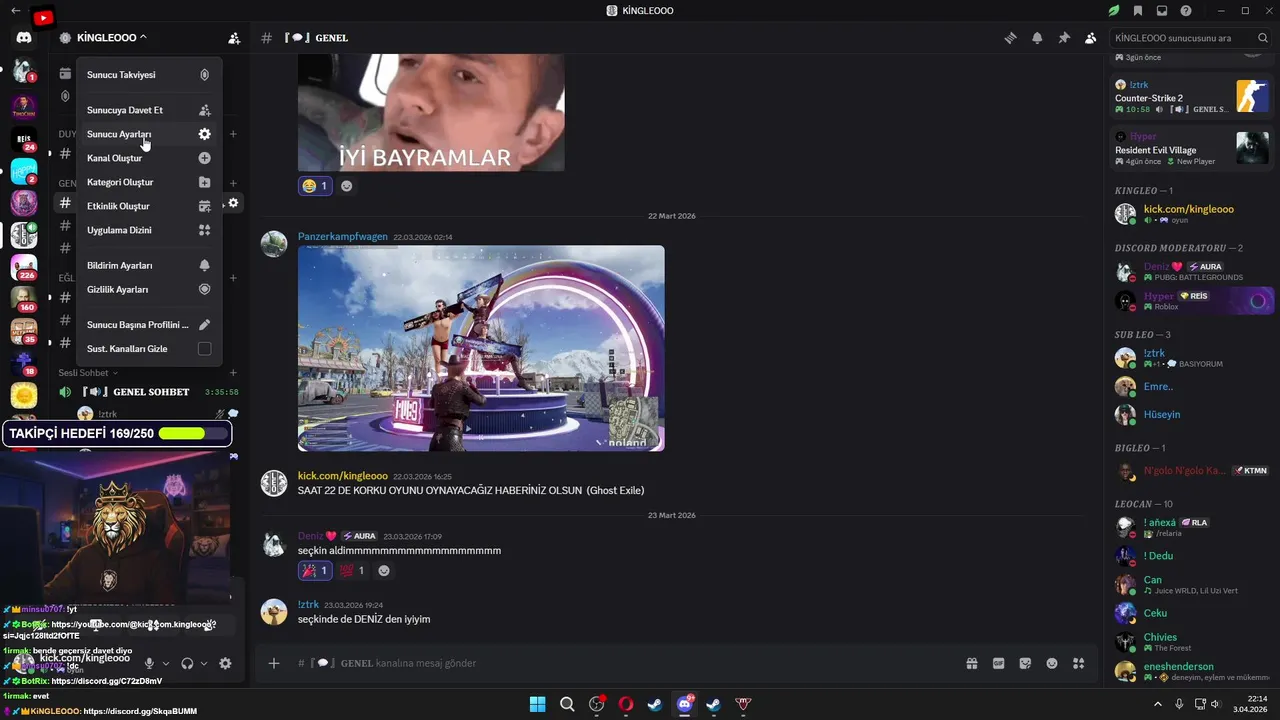Add reaction to Deniz's seçkin message

pyautogui.click(x=384, y=571)
